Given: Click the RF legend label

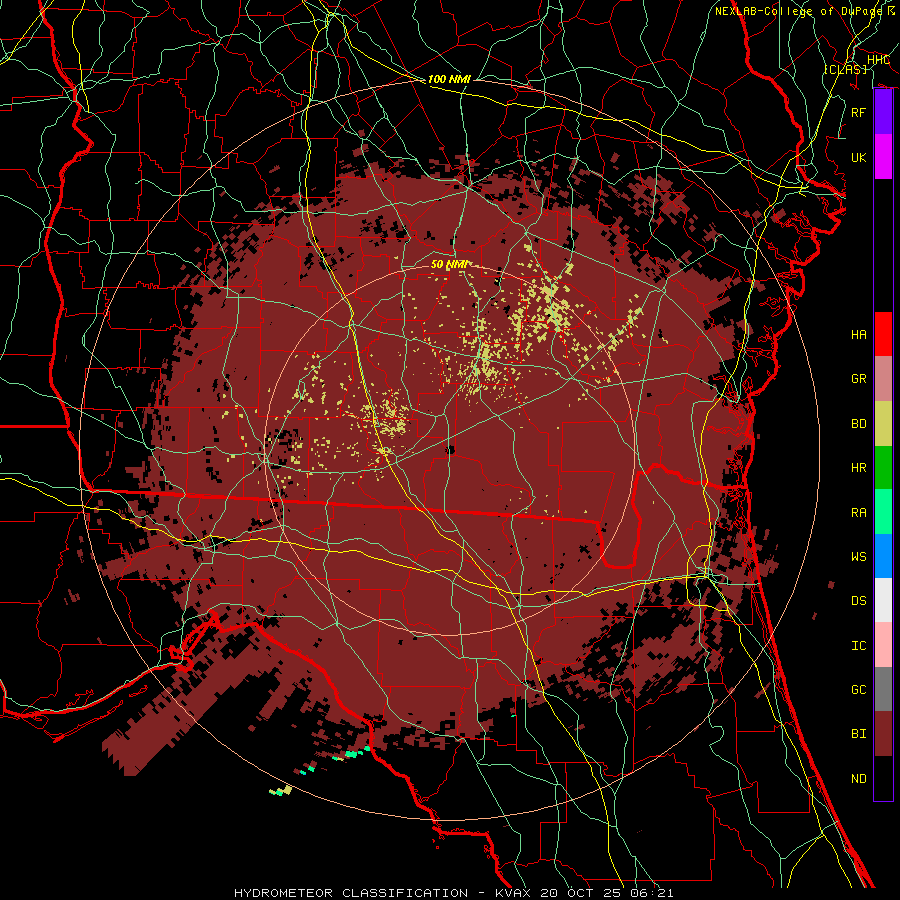Looking at the screenshot, I should click(x=859, y=113).
